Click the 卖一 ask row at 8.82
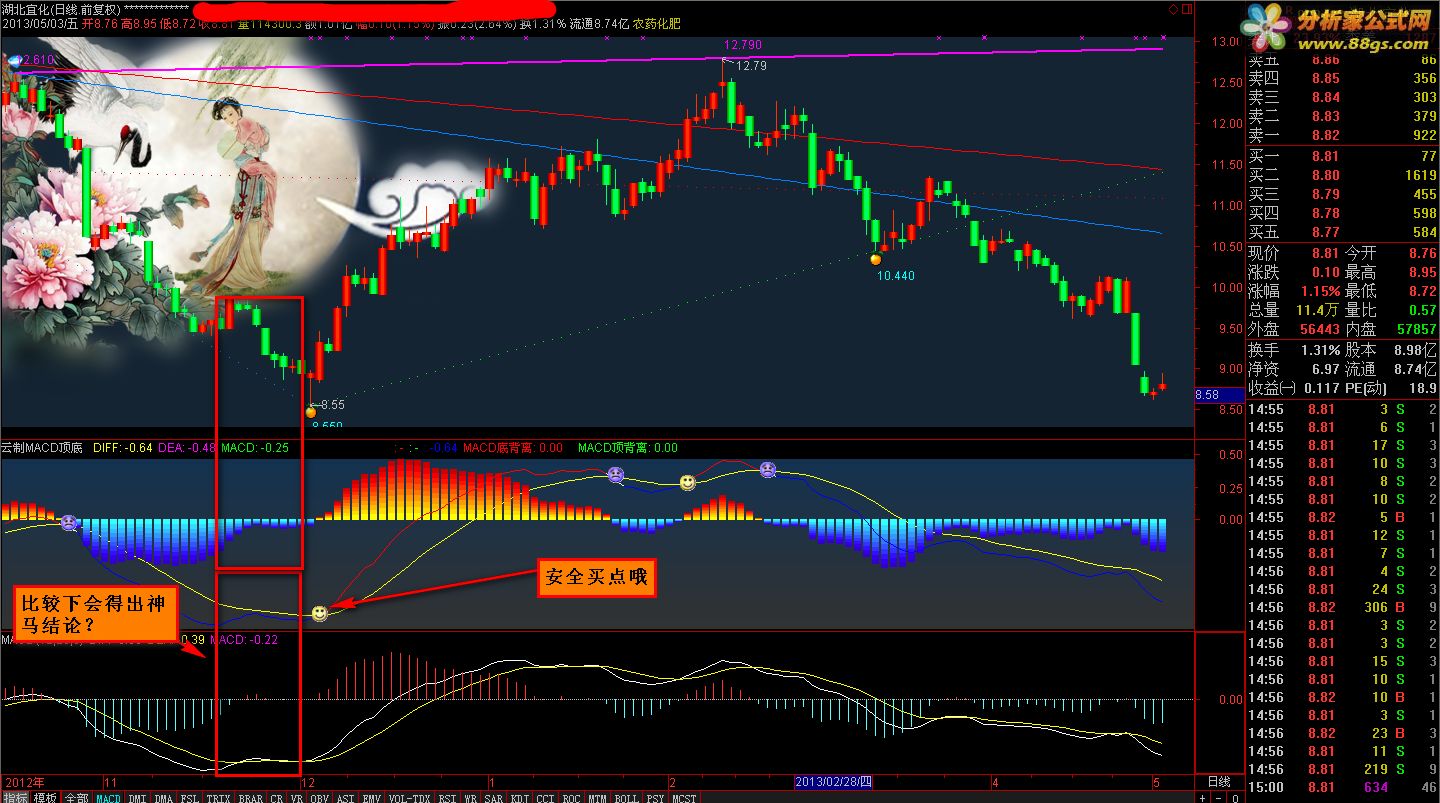The image size is (1440, 803). click(1343, 136)
